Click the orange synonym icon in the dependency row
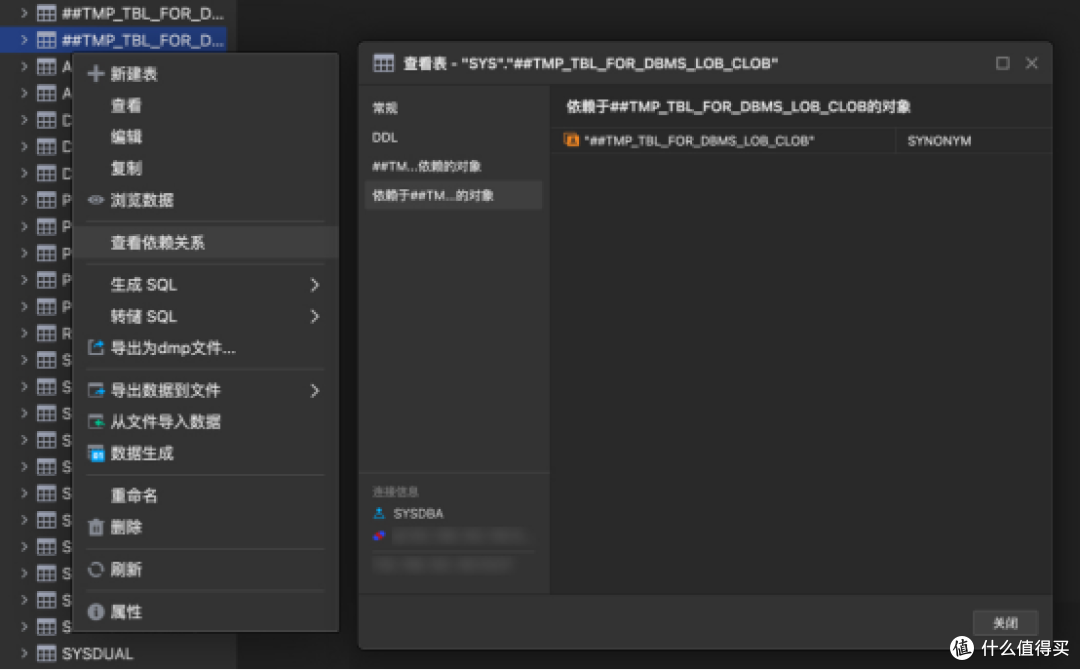Viewport: 1080px width, 671px height. (571, 141)
